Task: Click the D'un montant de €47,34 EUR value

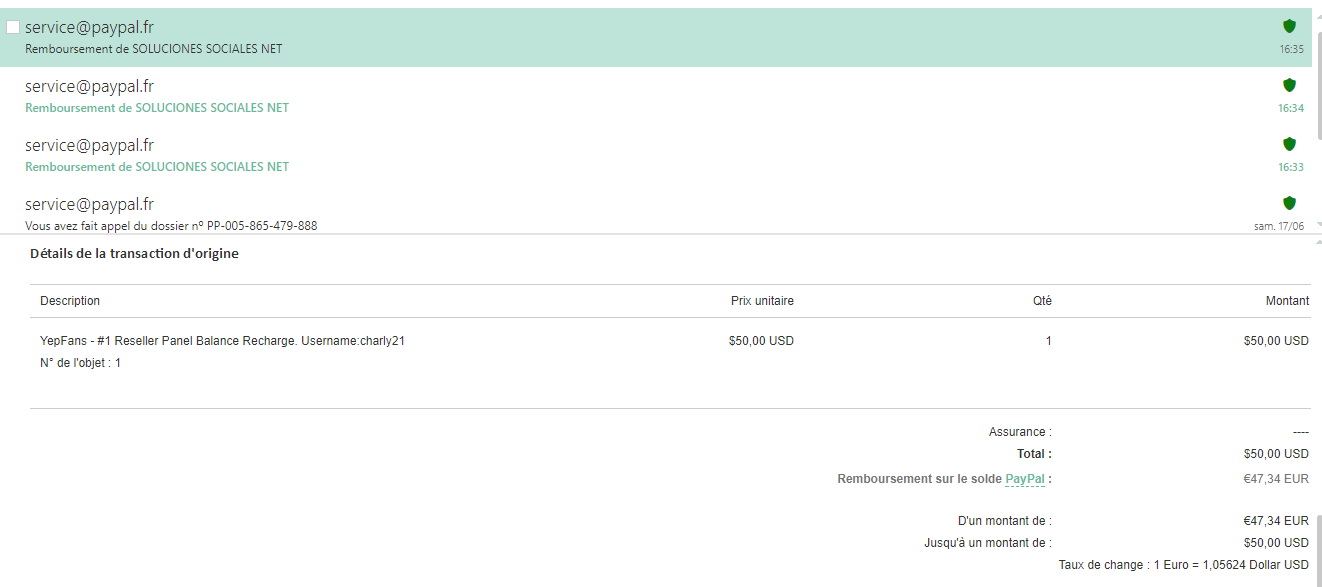Action: point(1276,521)
